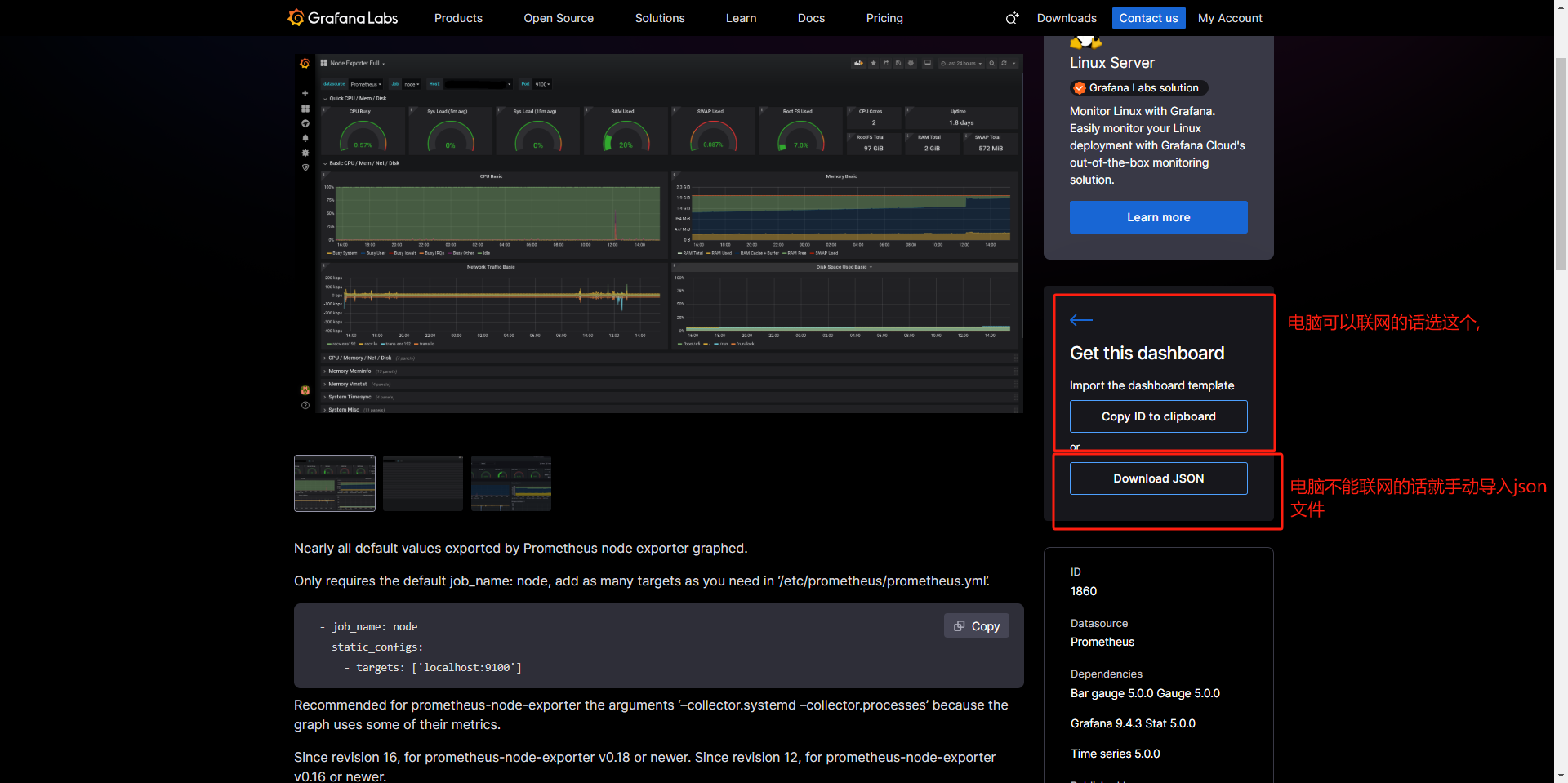This screenshot has width=1568, height=783.
Task: Click the large Node Exporter dashboard preview
Action: (x=658, y=234)
